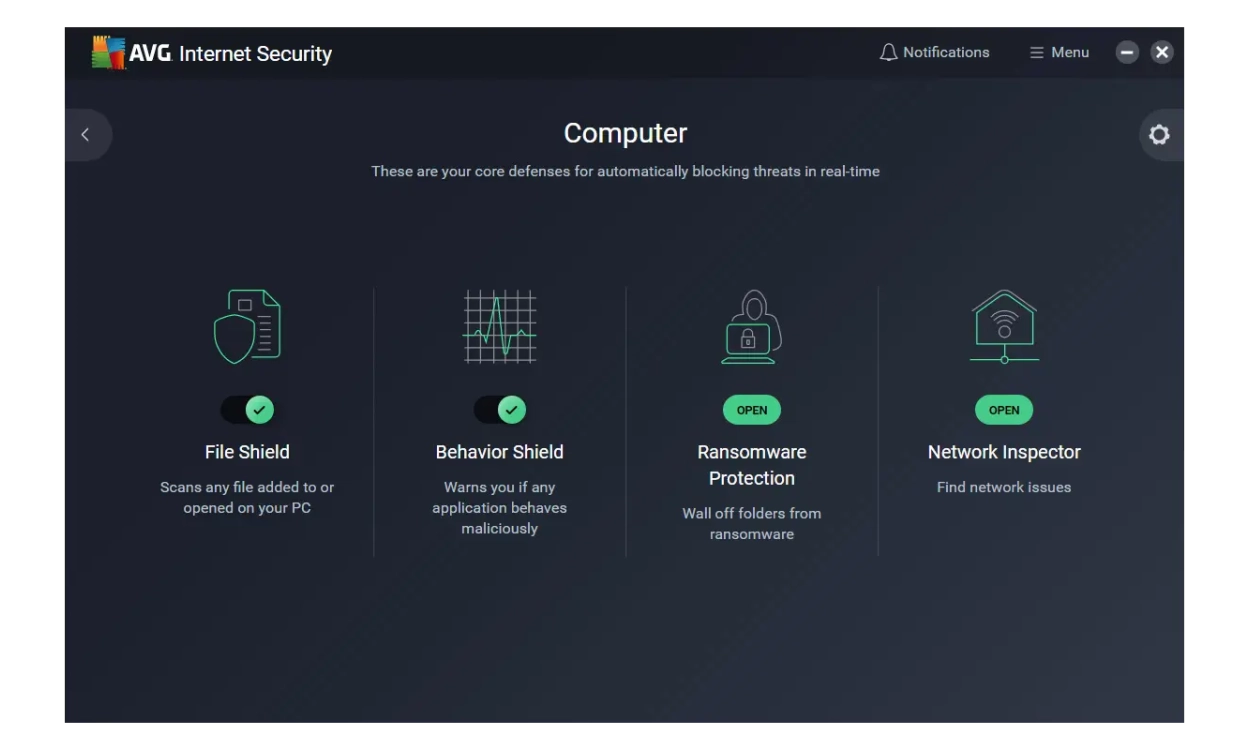1250x750 pixels.
Task: Click 'Warns you if any application' description
Action: tap(500, 508)
